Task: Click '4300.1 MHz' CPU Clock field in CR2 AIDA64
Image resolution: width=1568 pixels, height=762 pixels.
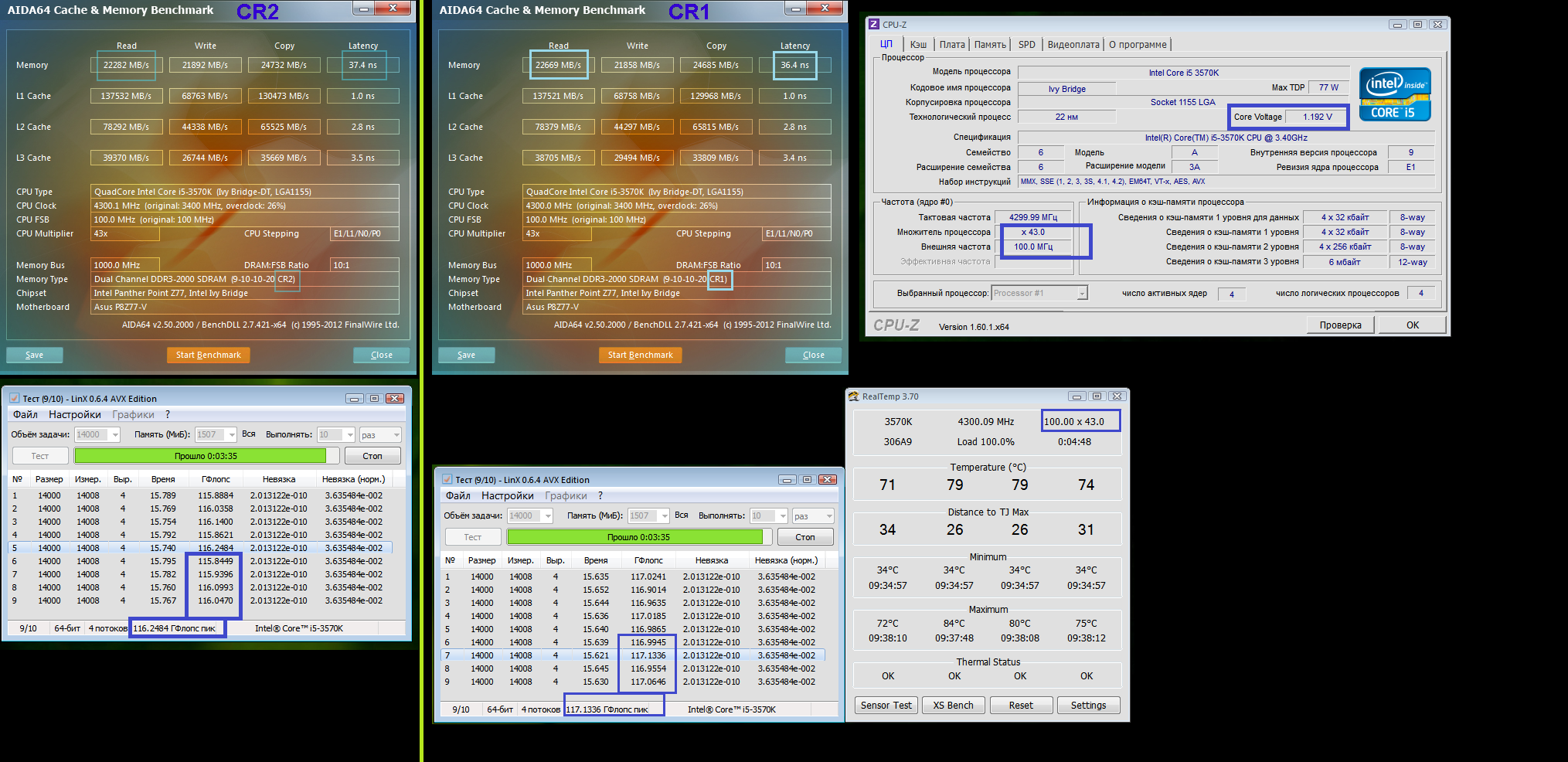Action: coord(245,206)
